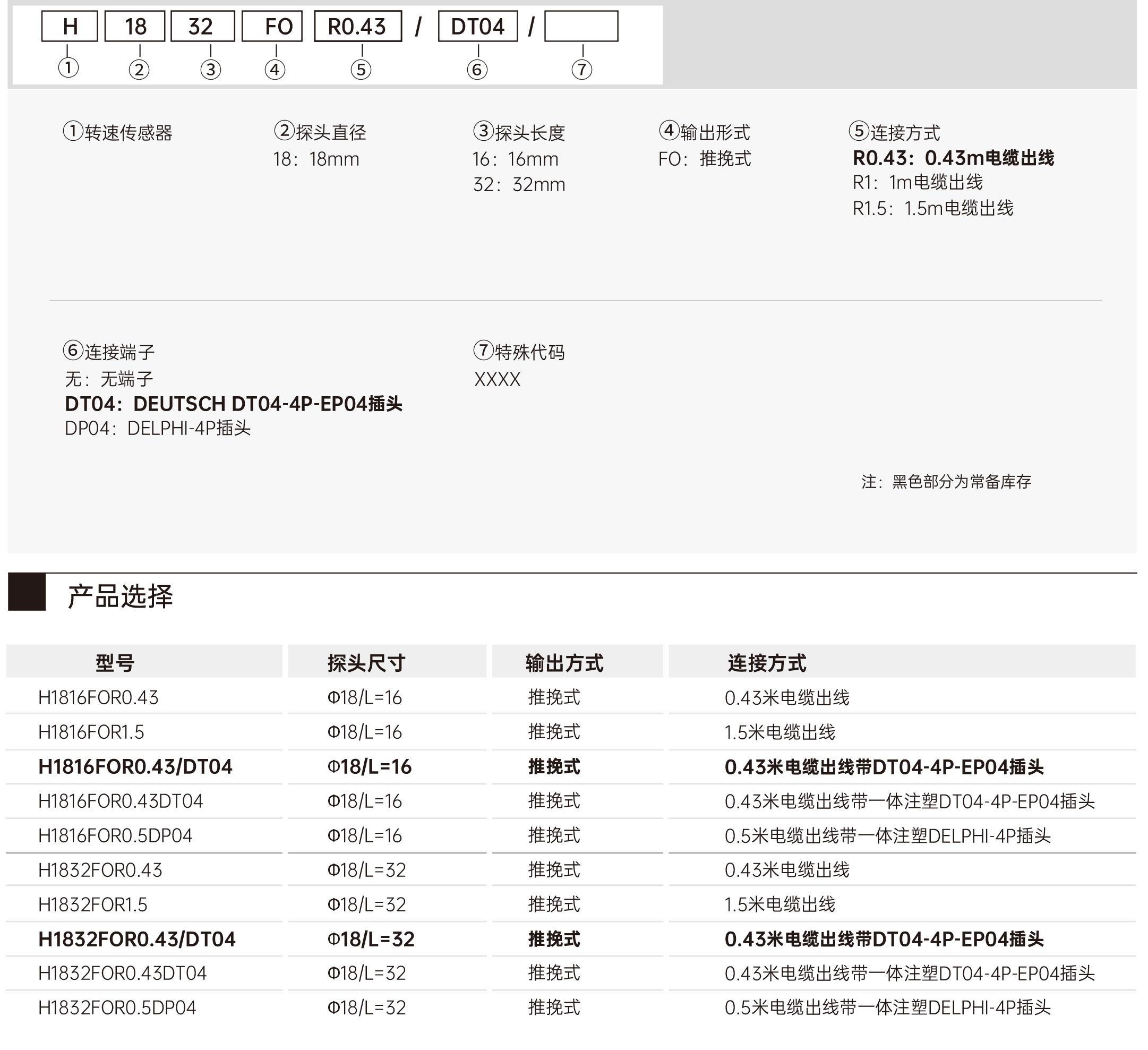Click connection text in H1832FOR0.43/DT04 row
Viewport: 1148px width, 1050px height.
pyautogui.click(x=884, y=940)
